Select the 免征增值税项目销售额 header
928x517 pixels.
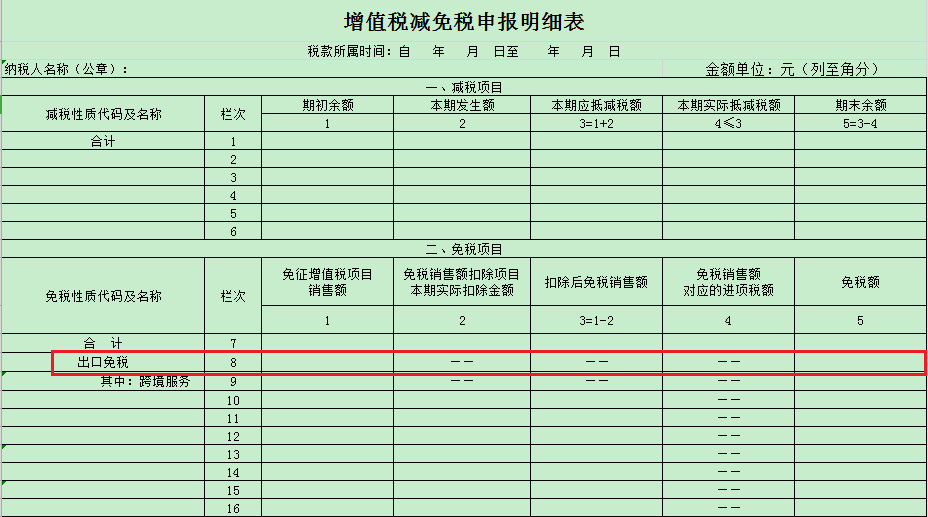[x=328, y=282]
